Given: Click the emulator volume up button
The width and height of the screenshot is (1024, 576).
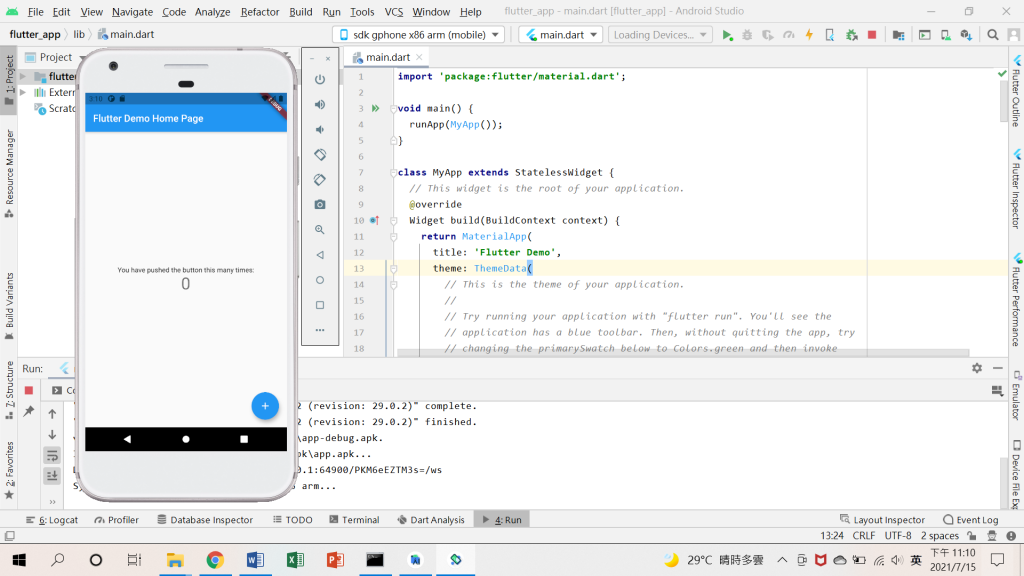Looking at the screenshot, I should tap(320, 104).
